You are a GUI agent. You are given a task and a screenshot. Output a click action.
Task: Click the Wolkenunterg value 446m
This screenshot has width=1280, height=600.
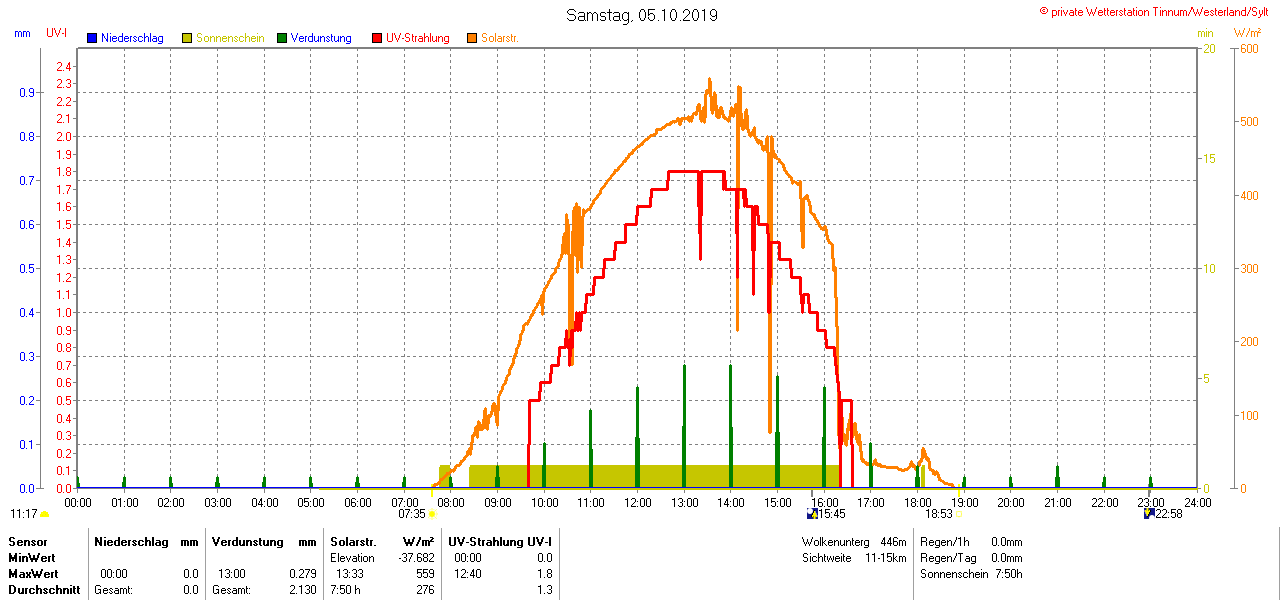click(893, 541)
